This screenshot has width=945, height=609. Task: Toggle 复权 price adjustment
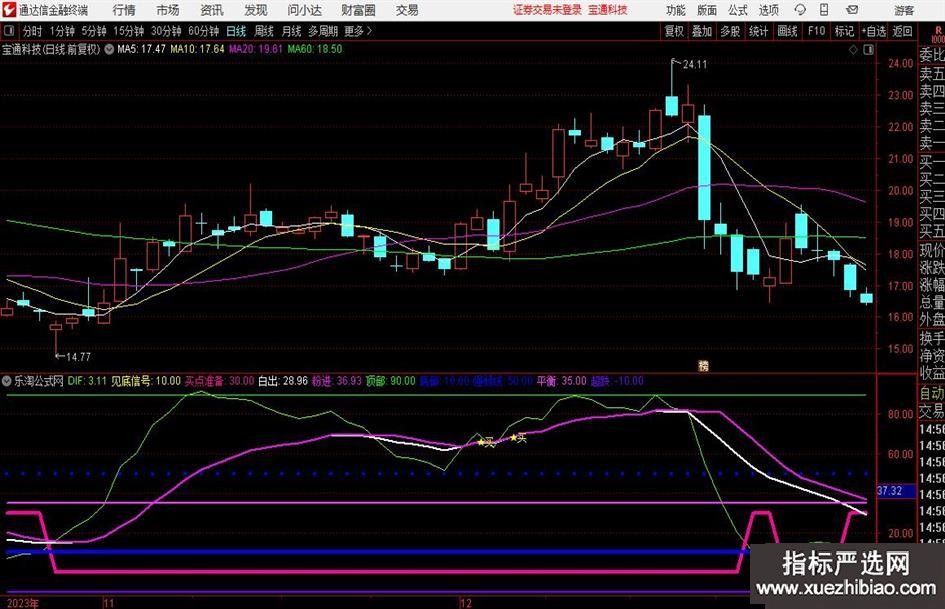[675, 31]
